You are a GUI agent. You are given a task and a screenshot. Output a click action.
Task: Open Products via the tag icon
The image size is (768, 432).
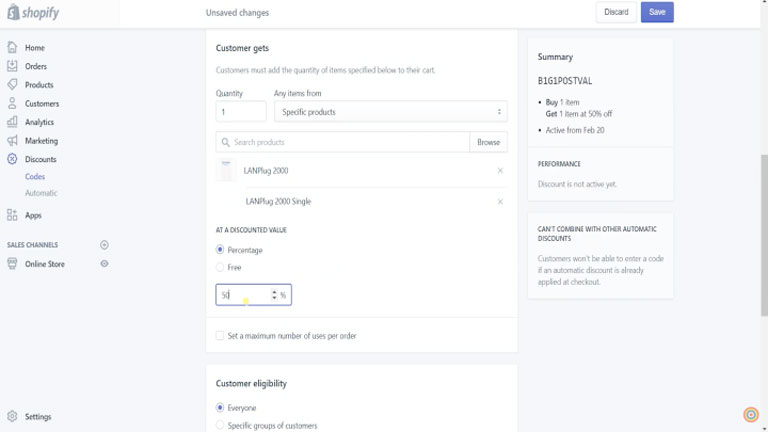[x=12, y=84]
